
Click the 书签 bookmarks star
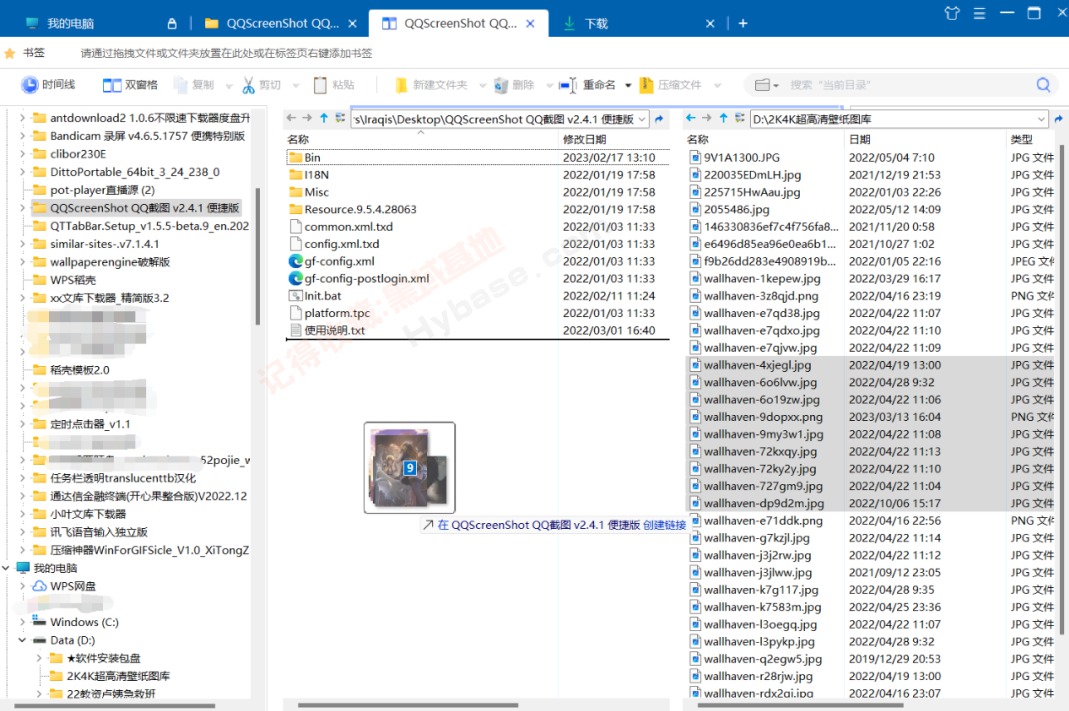10,52
